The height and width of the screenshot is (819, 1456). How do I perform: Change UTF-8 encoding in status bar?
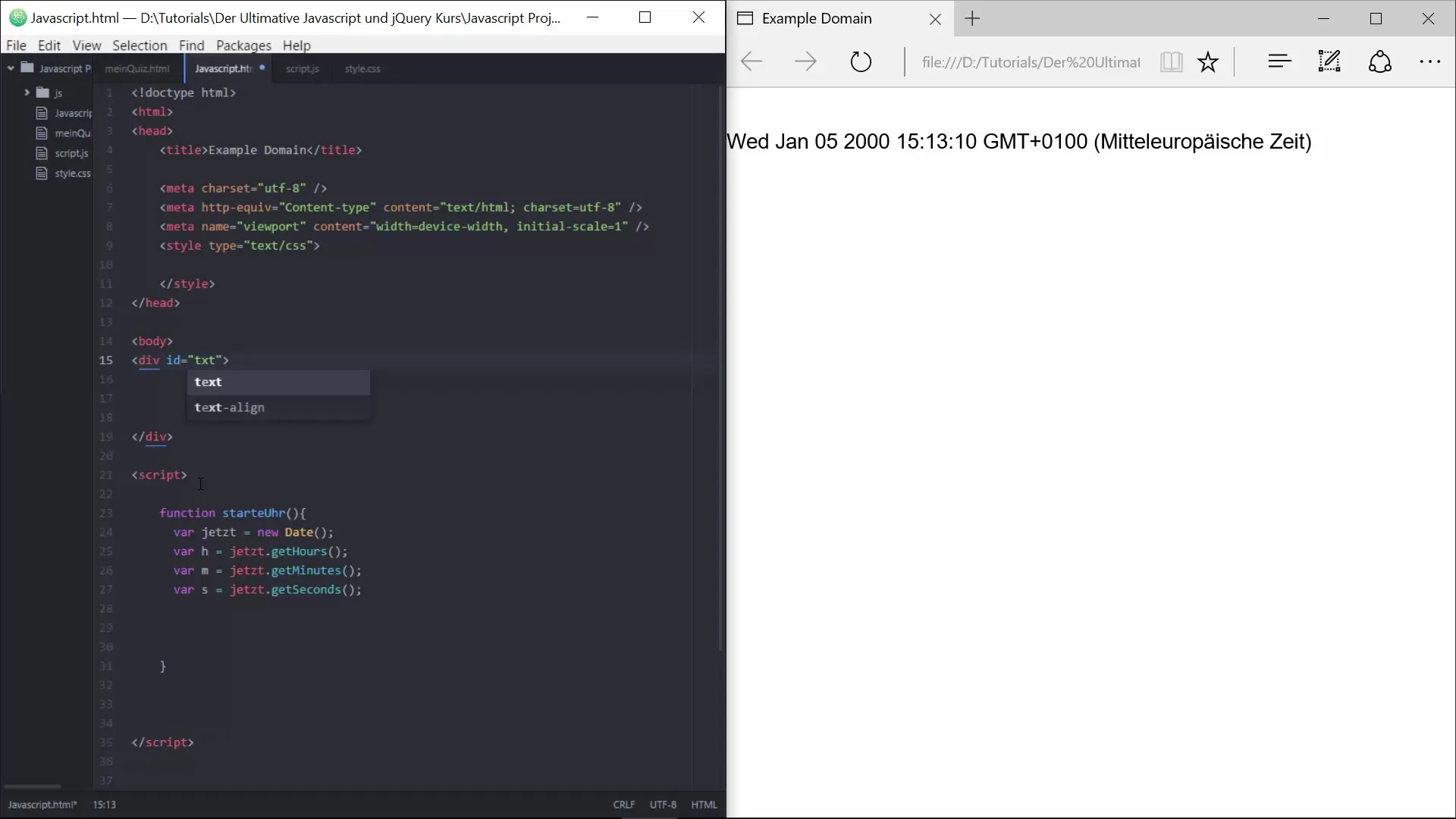click(663, 805)
